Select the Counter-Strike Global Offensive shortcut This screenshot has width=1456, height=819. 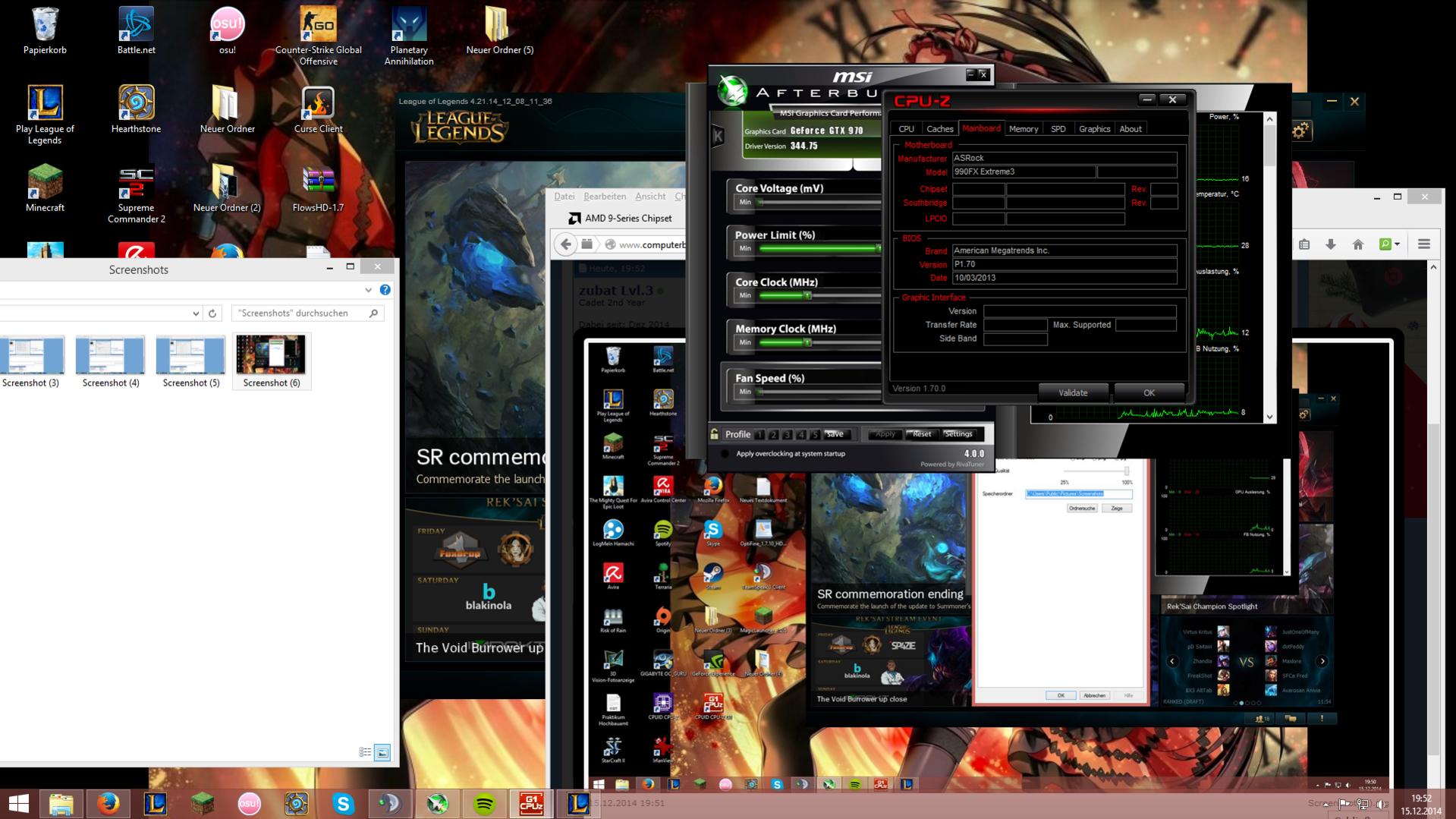[x=318, y=36]
